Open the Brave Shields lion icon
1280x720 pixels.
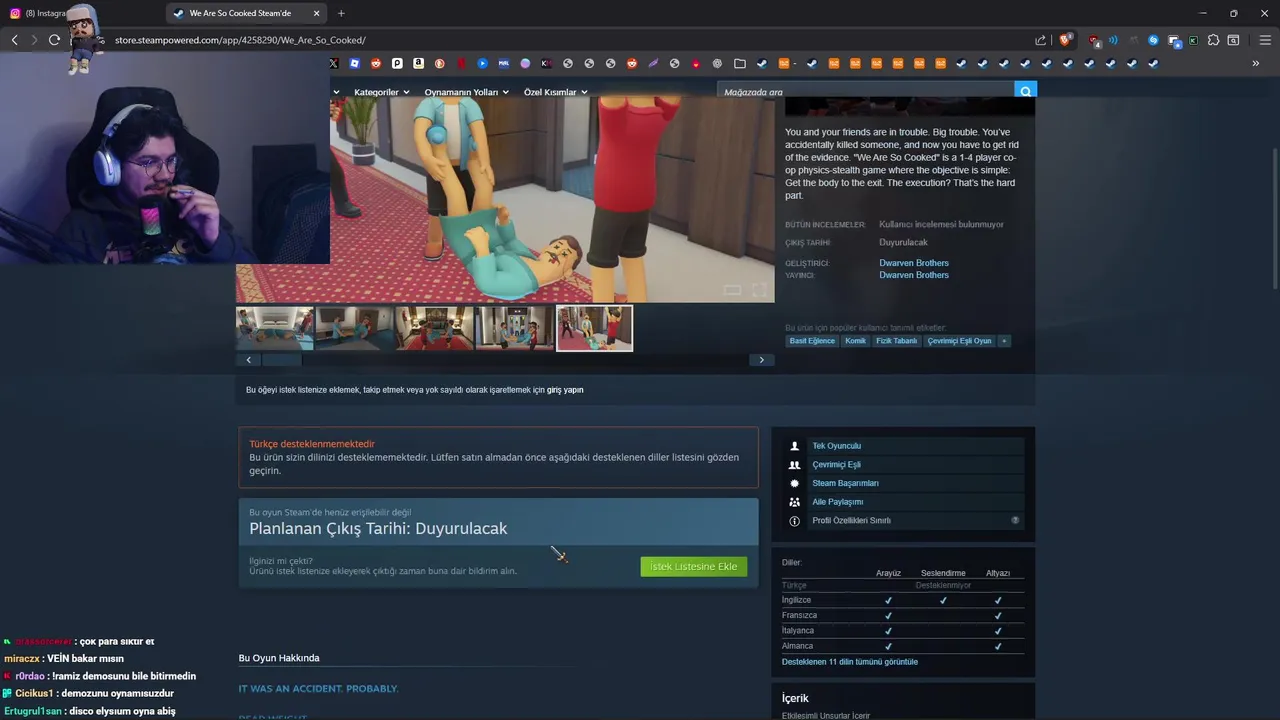tap(1065, 40)
